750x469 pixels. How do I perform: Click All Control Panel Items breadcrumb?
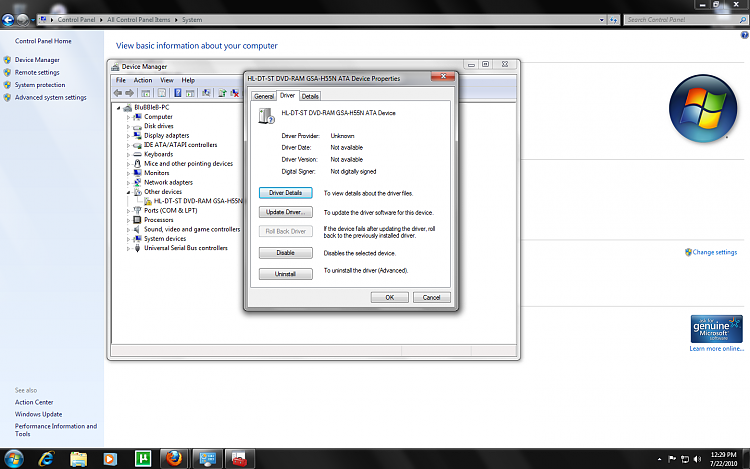[x=138, y=20]
